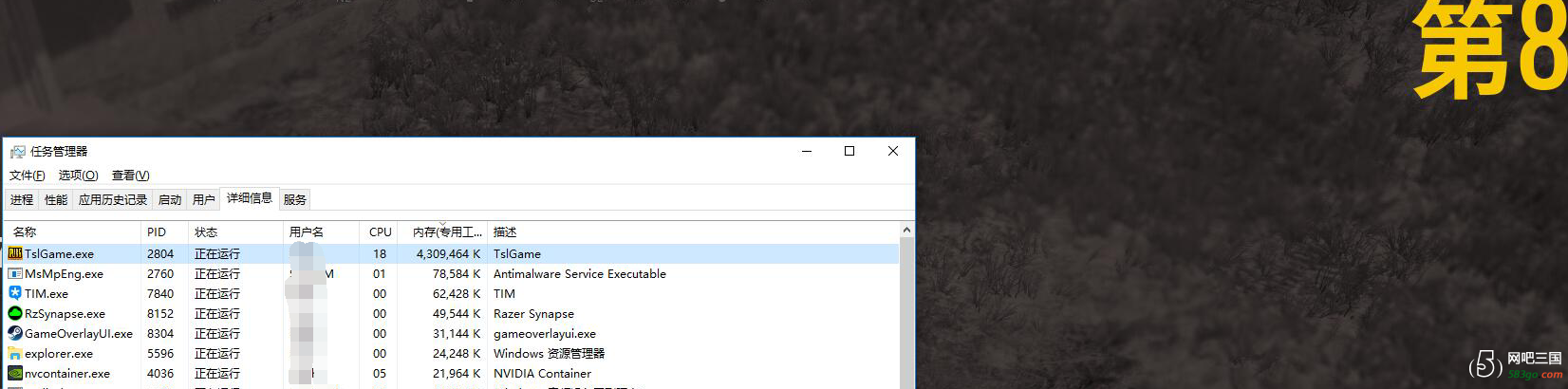Click the NVIDIA Container description
This screenshot has width=1568, height=389.
(x=542, y=373)
